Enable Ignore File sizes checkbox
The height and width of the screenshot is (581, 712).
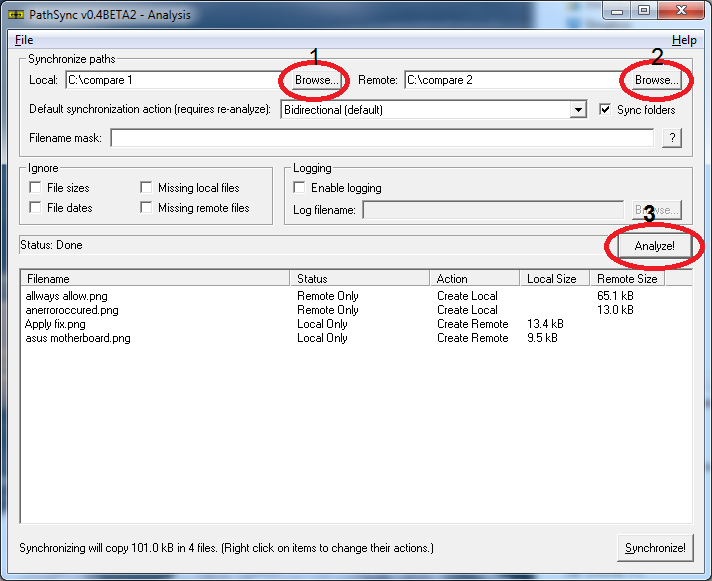pos(35,187)
